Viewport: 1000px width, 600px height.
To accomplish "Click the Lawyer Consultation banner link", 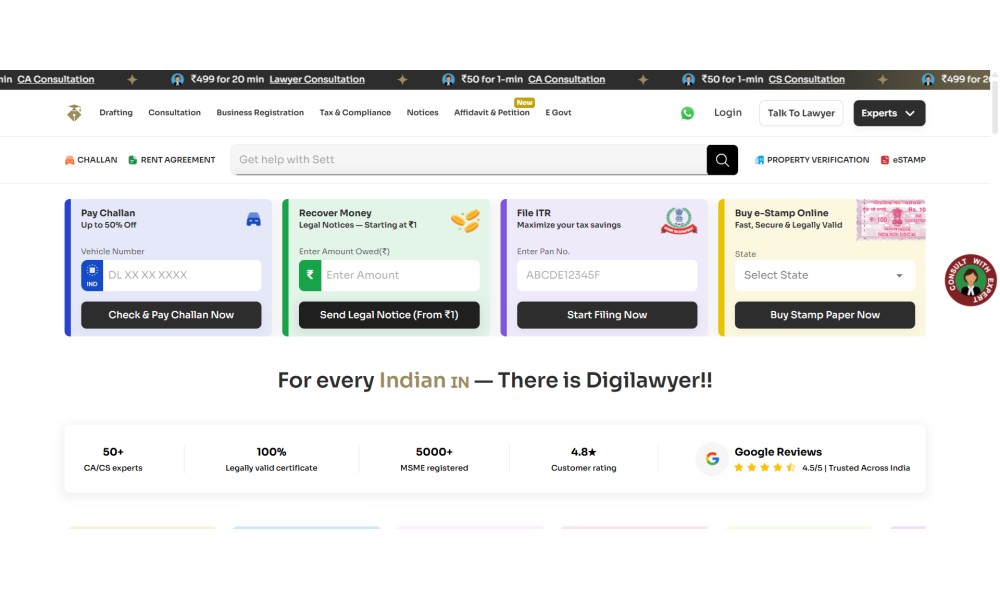I will click(x=317, y=80).
